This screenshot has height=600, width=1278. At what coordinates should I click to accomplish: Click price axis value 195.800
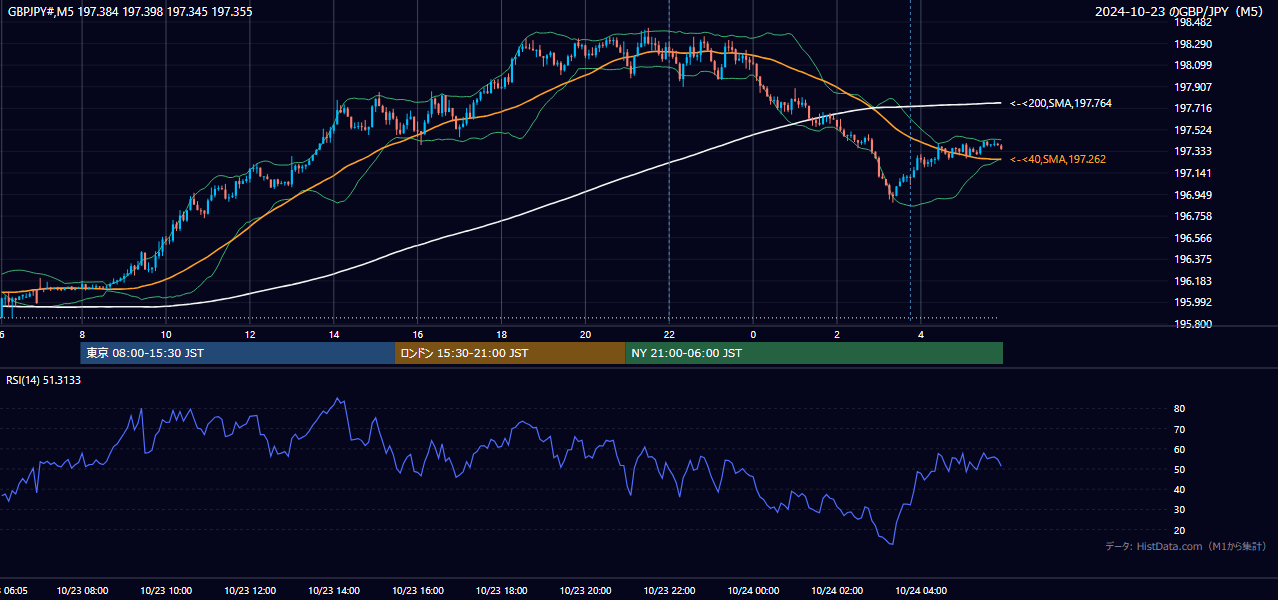point(1192,324)
